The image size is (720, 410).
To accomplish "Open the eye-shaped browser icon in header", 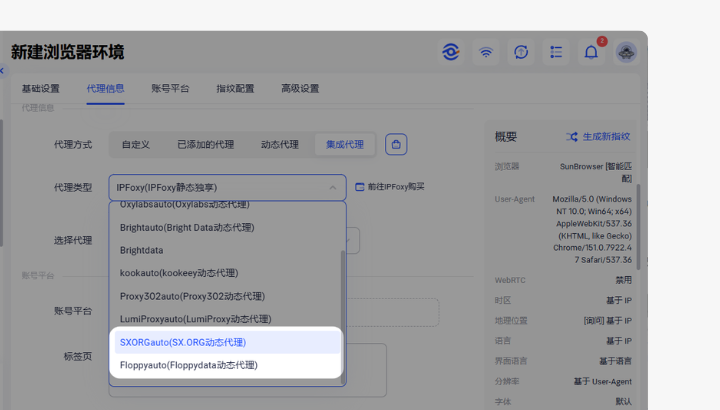I will (x=450, y=52).
